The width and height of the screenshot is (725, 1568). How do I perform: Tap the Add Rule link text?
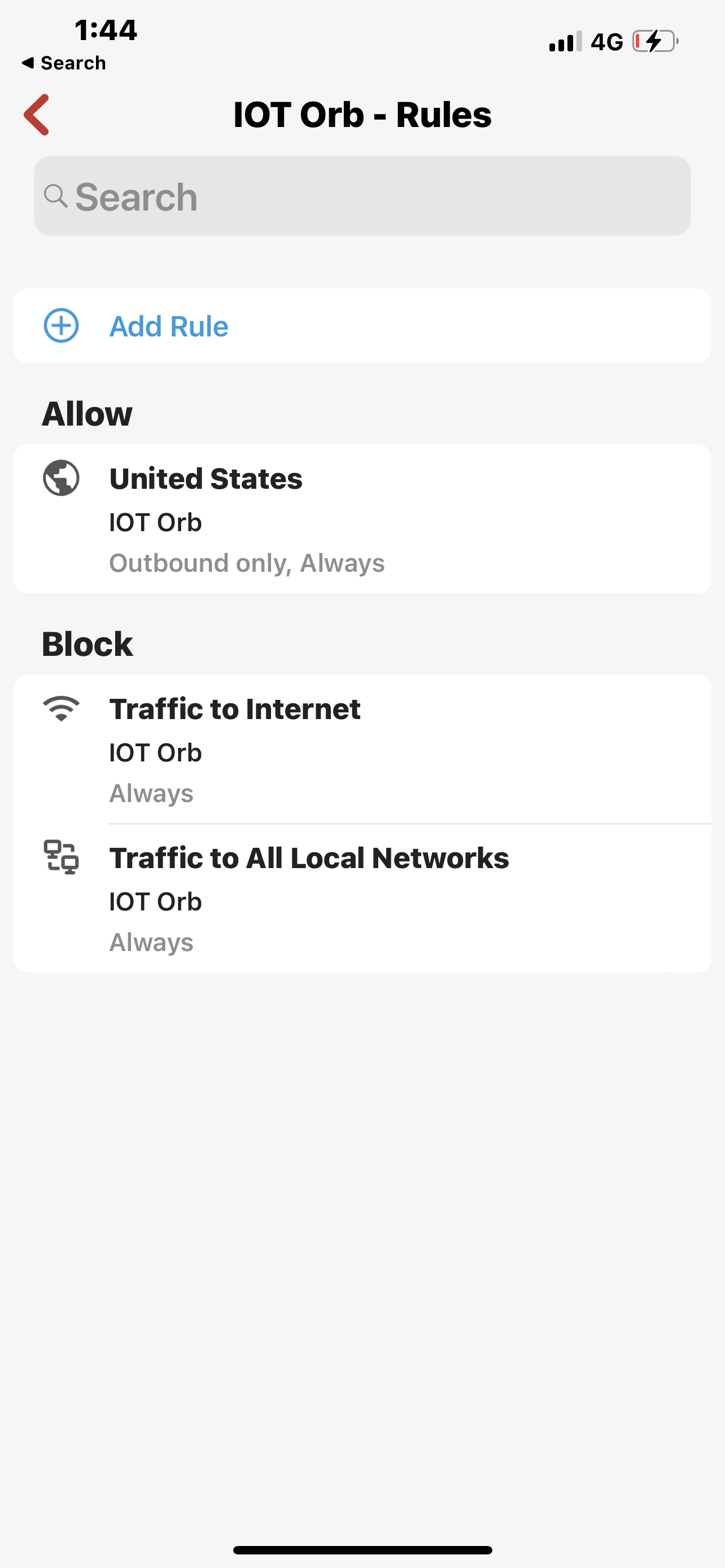tap(169, 326)
